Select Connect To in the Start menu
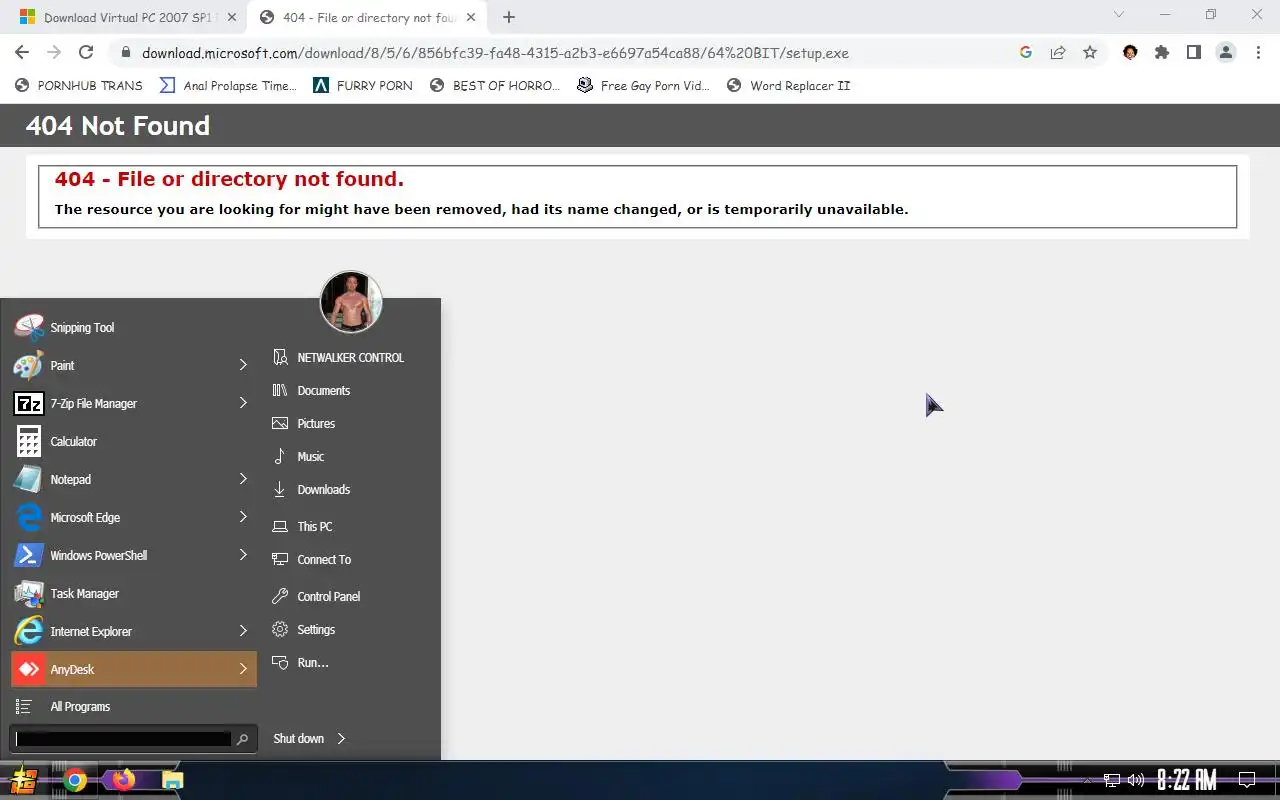The image size is (1280, 800). (x=324, y=559)
